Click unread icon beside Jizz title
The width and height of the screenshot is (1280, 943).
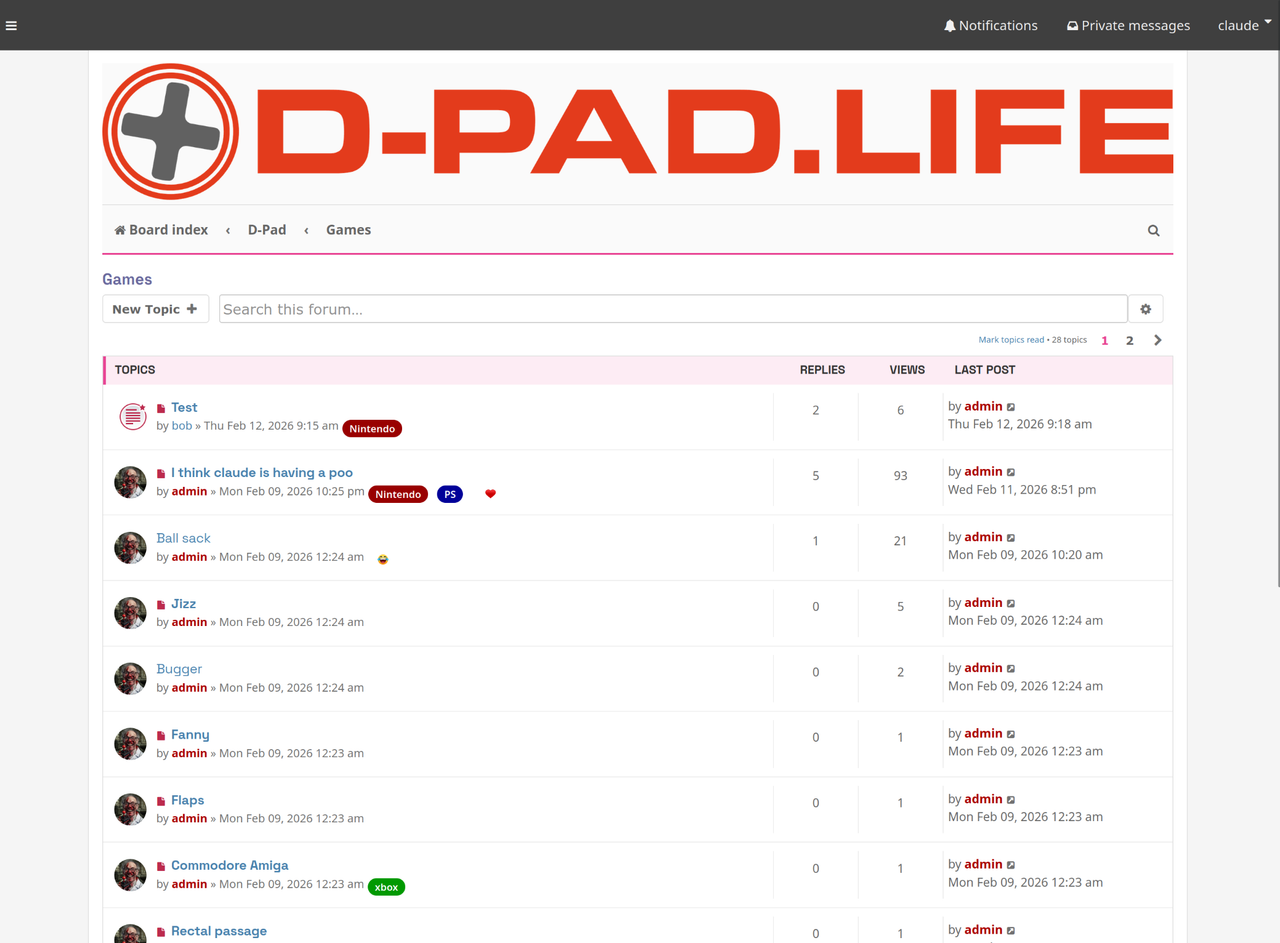[161, 604]
